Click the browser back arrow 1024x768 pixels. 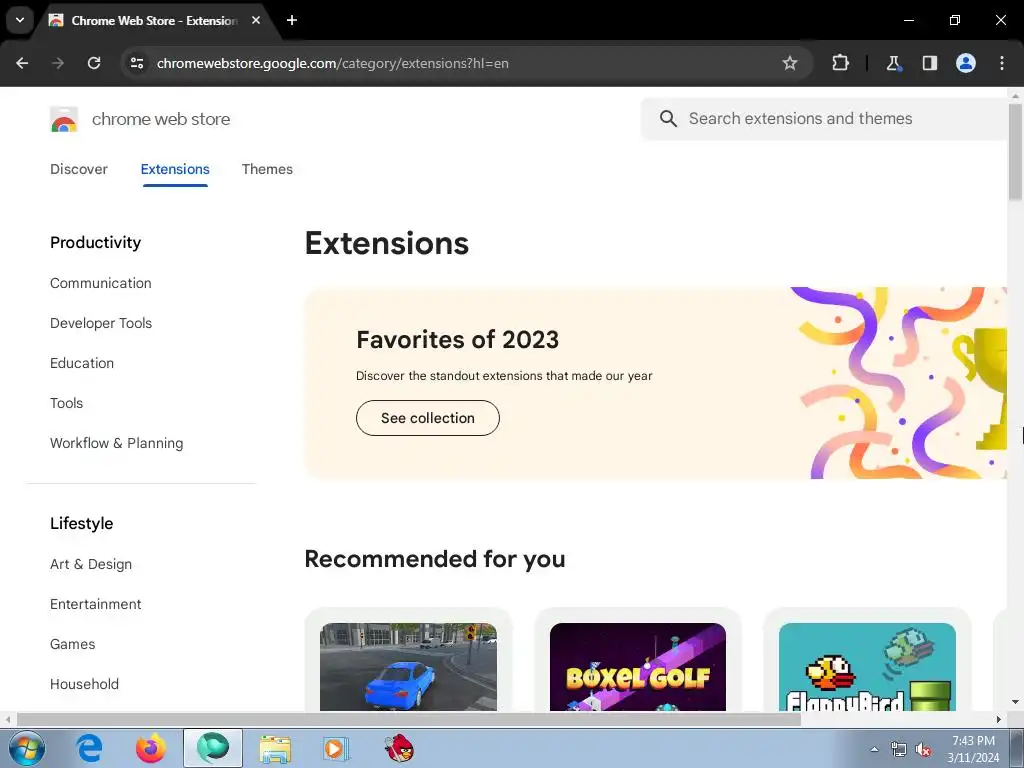(22, 63)
